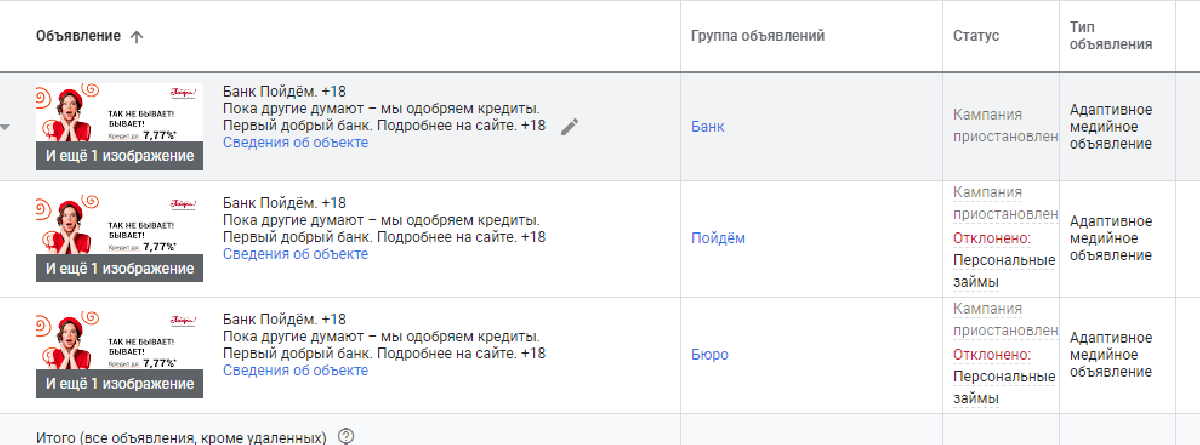Open Сведения об объекте link in the Бюро row
The height and width of the screenshot is (445, 1200).
pyautogui.click(x=295, y=370)
